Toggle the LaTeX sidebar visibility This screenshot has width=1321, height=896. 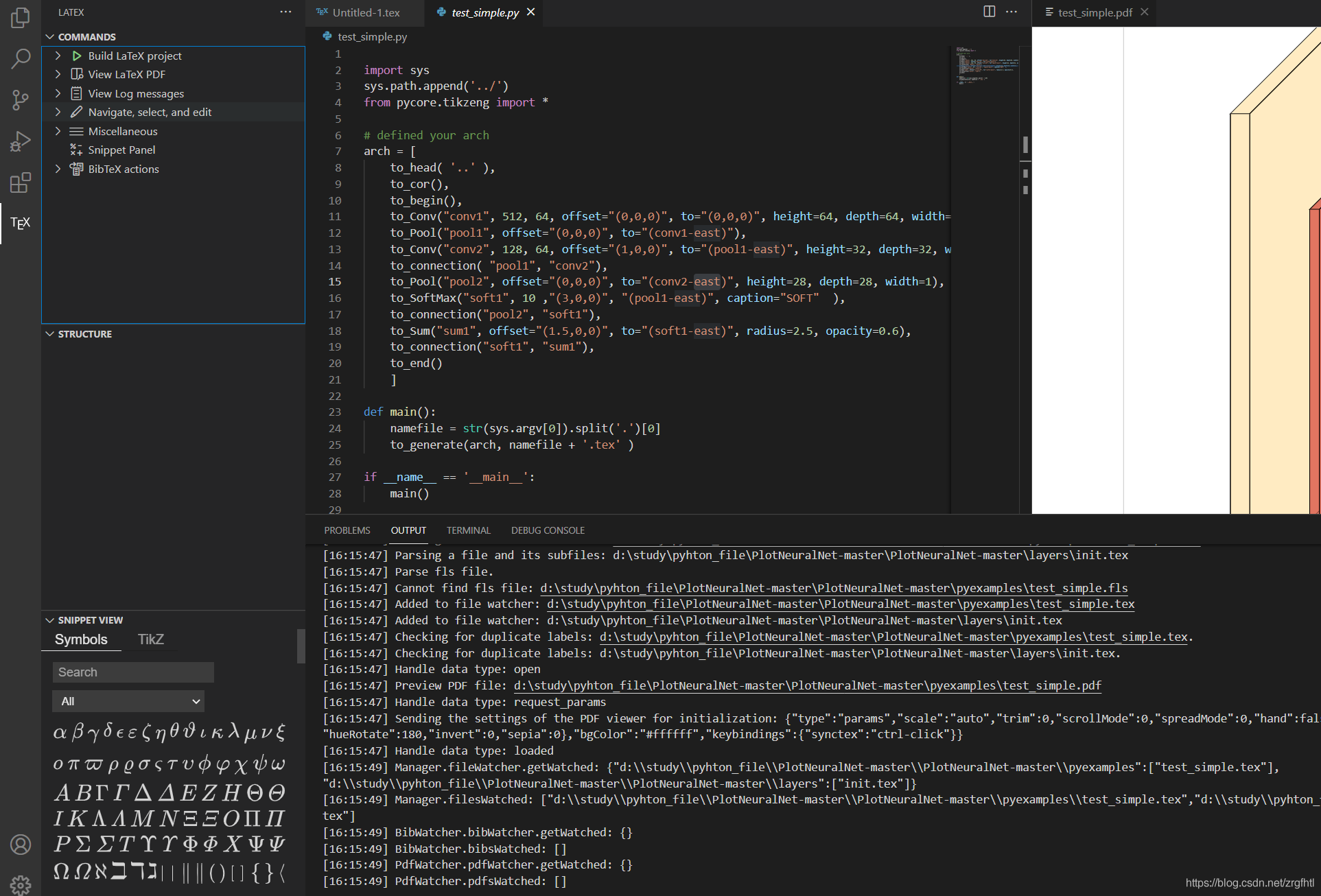click(22, 222)
